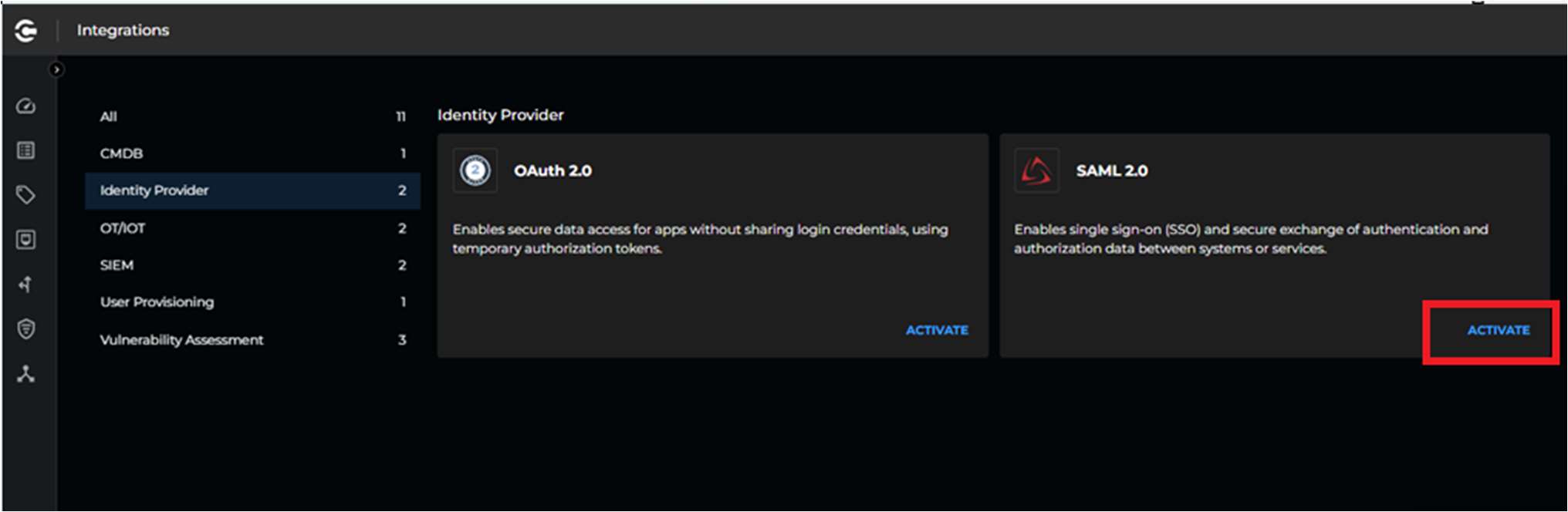The width and height of the screenshot is (1568, 512).
Task: Select the All integrations category
Action: 109,116
